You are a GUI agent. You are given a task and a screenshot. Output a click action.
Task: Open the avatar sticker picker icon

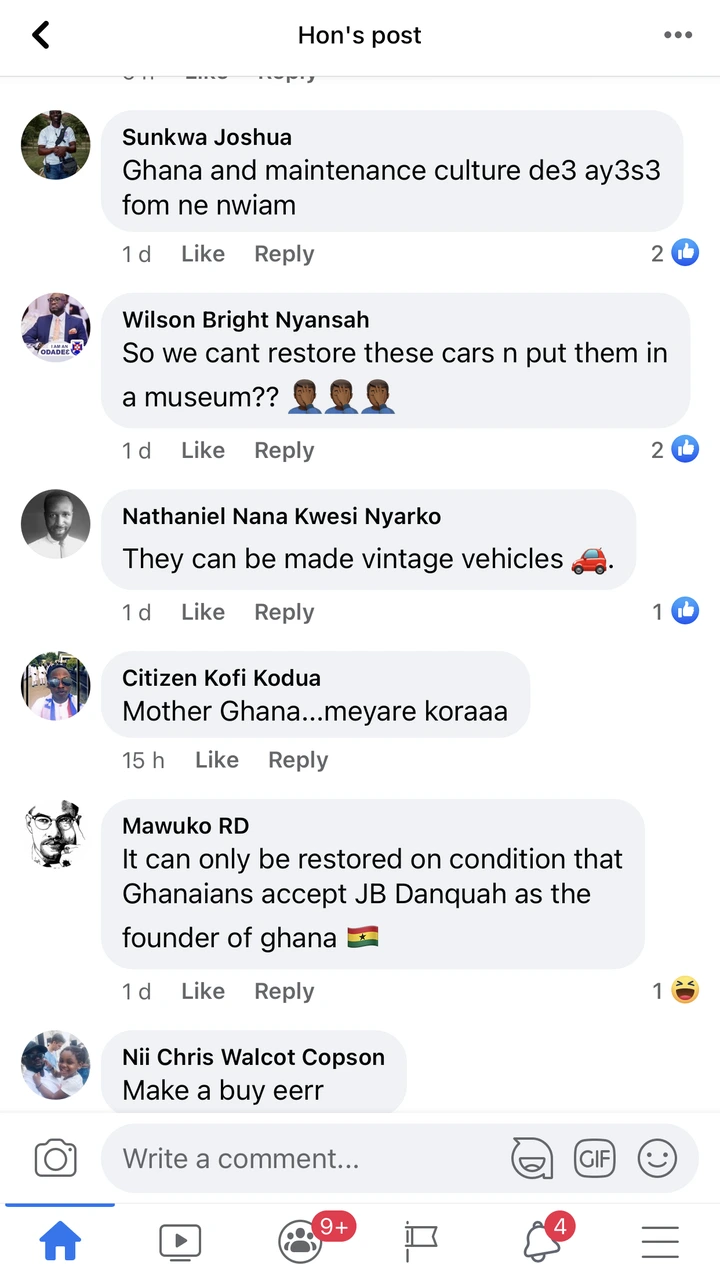tap(532, 1159)
